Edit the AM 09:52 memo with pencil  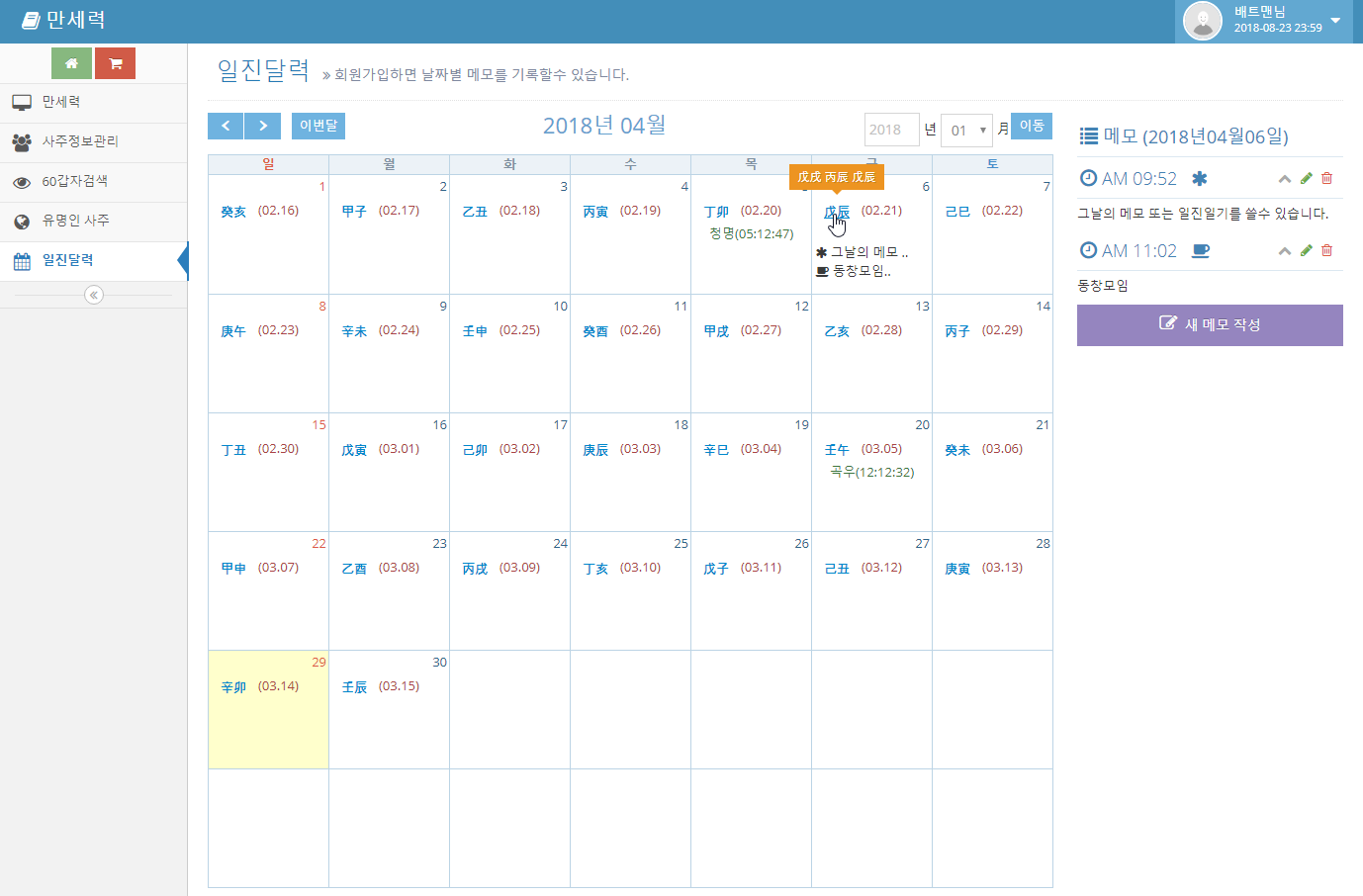pyautogui.click(x=1307, y=179)
